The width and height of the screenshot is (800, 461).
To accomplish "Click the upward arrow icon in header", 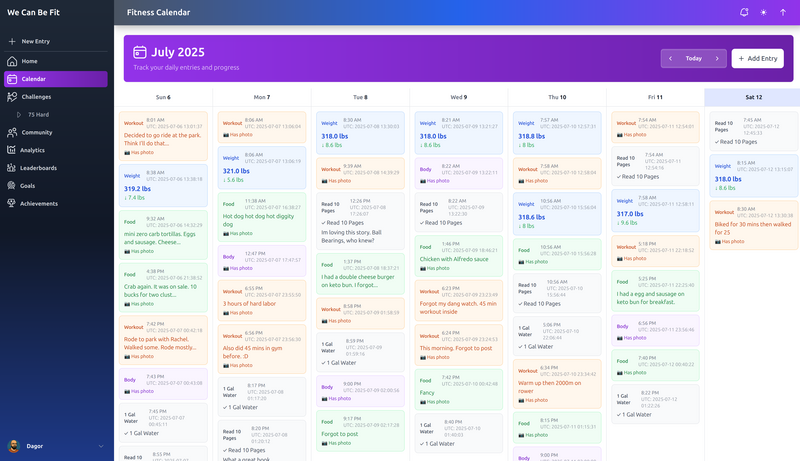I will click(783, 12).
